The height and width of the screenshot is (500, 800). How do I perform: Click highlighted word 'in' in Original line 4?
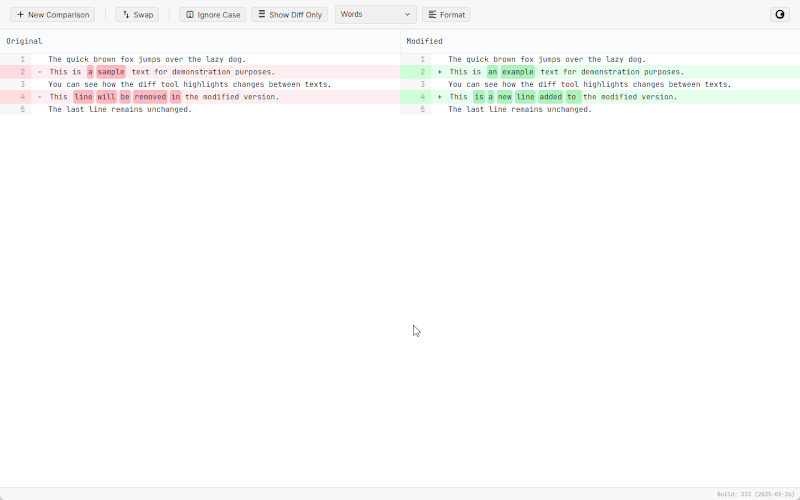tap(176, 97)
